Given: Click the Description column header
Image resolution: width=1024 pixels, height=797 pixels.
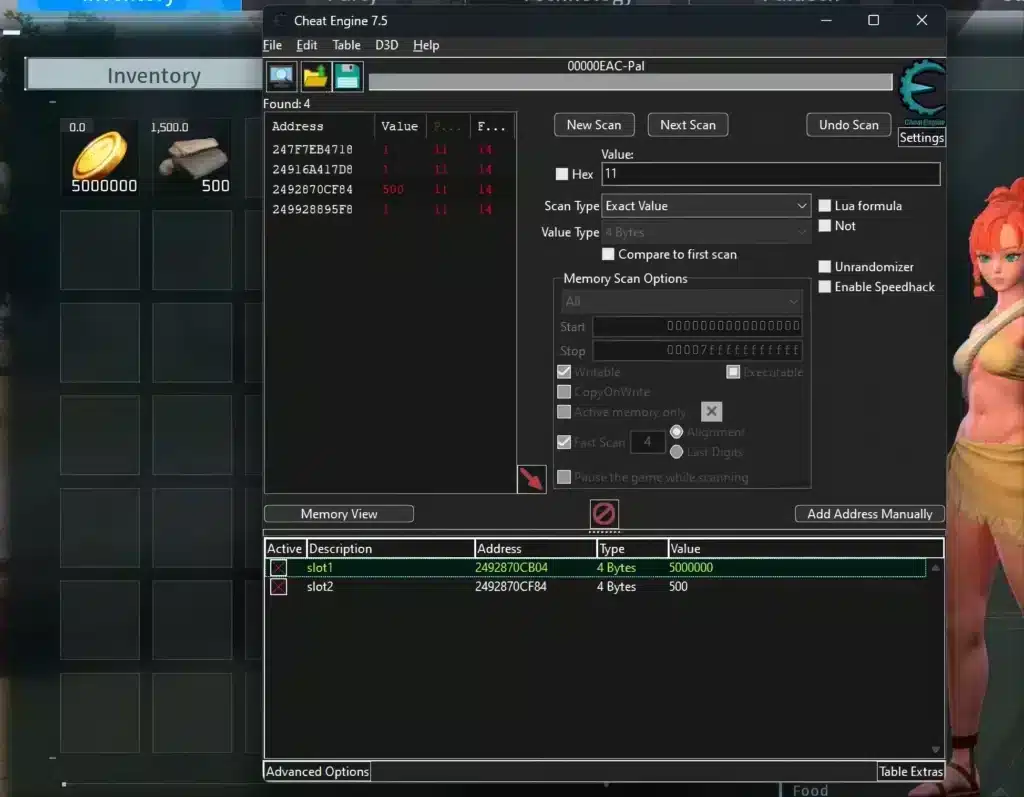Looking at the screenshot, I should [x=390, y=549].
